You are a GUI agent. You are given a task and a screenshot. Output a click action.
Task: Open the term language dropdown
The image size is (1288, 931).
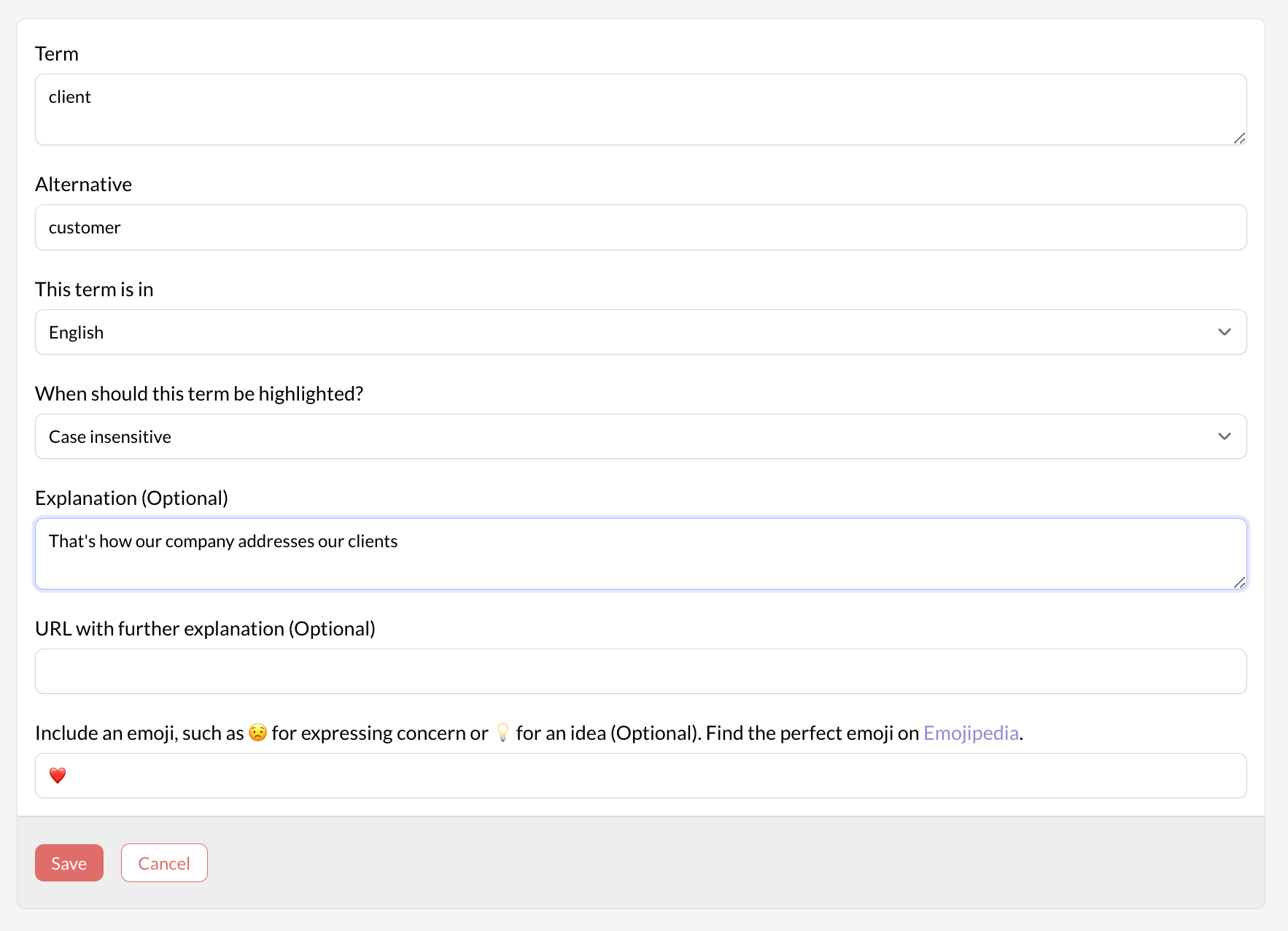click(x=640, y=332)
